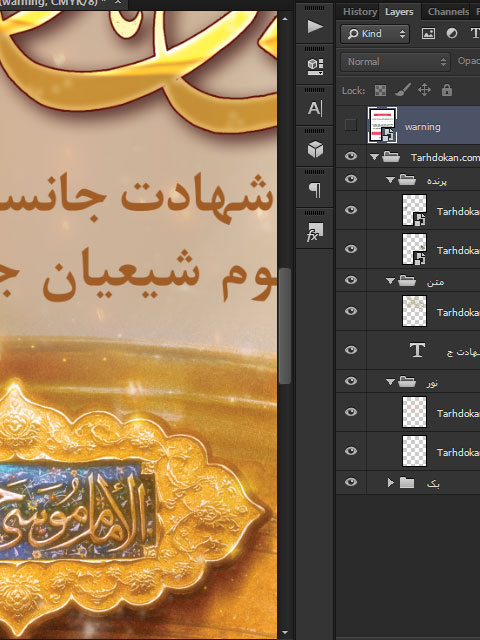Click the پرنده group folder icon
The height and width of the screenshot is (640, 480).
pos(407,180)
